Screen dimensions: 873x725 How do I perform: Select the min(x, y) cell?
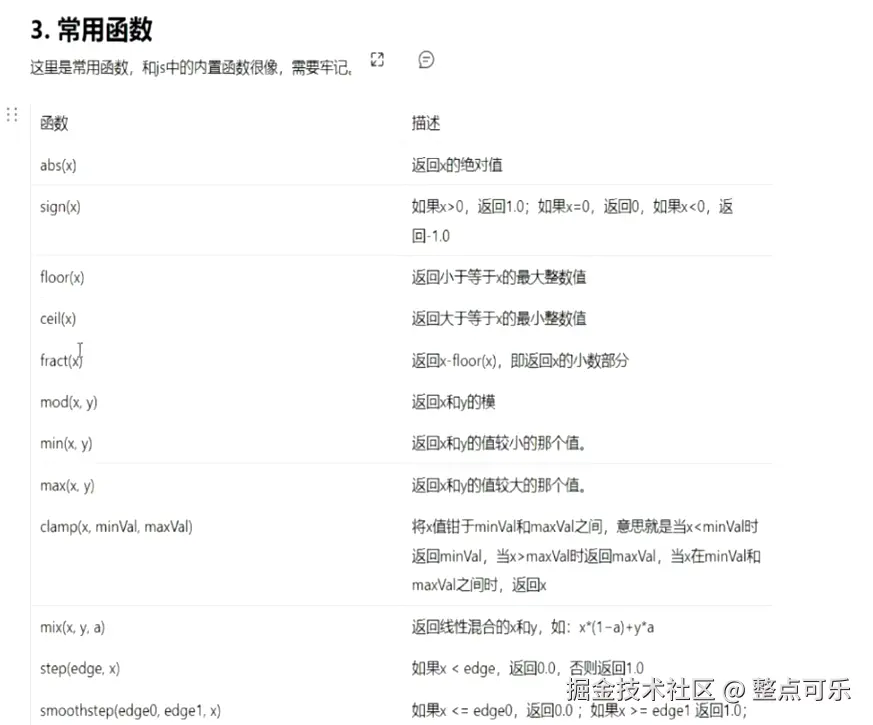tap(66, 444)
